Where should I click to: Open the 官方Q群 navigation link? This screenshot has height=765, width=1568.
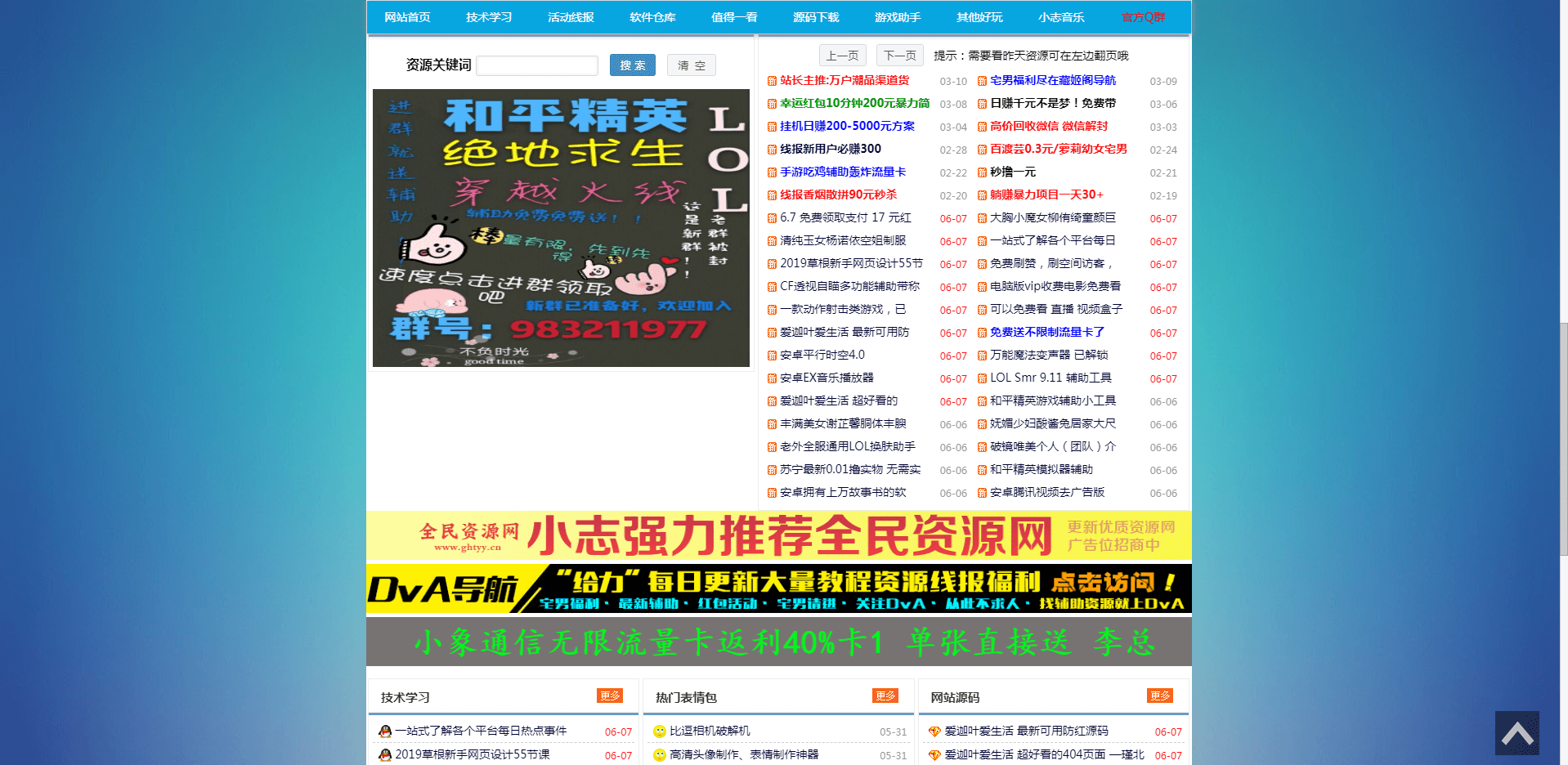click(1144, 16)
